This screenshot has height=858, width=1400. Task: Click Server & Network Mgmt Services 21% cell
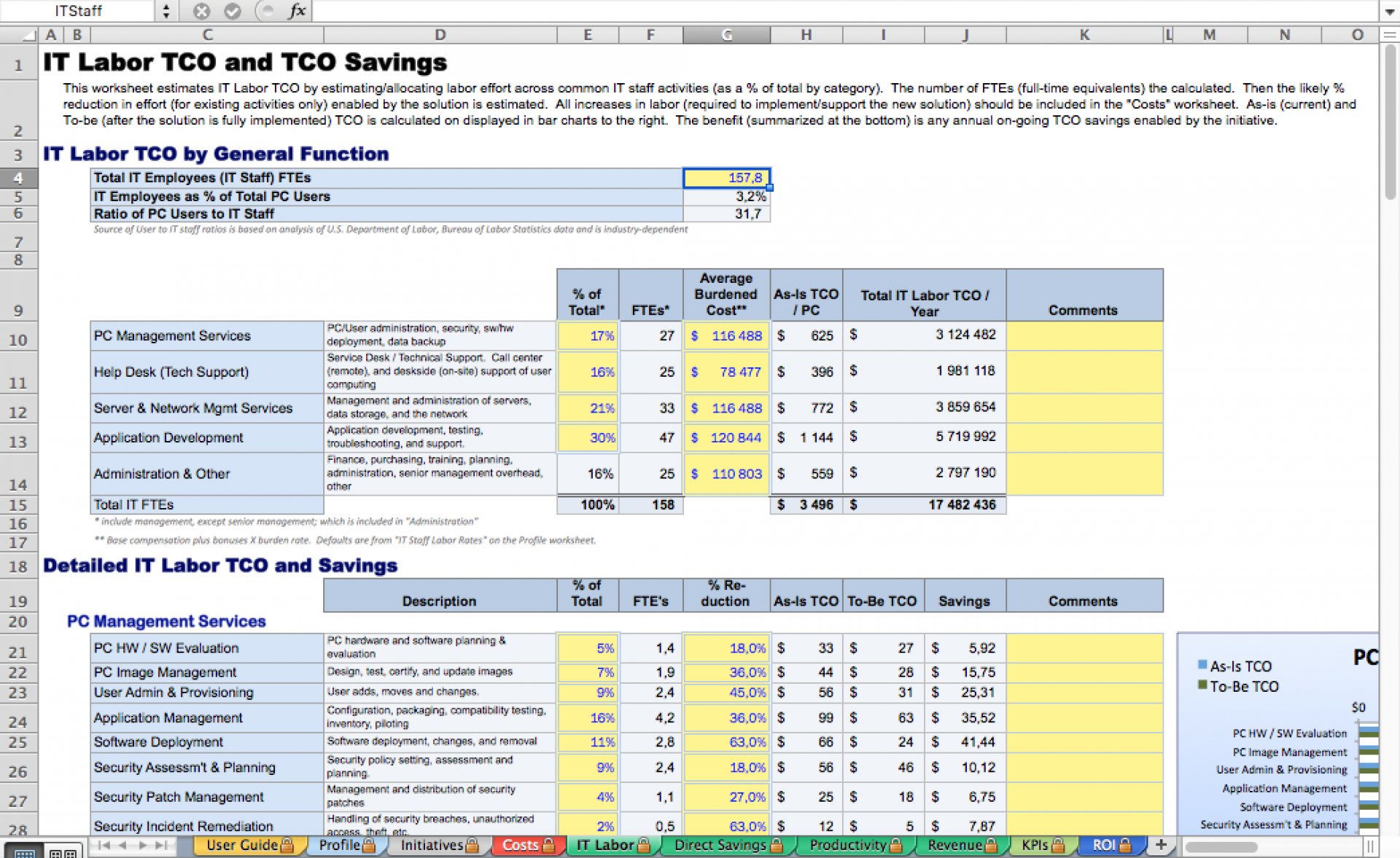click(x=588, y=409)
